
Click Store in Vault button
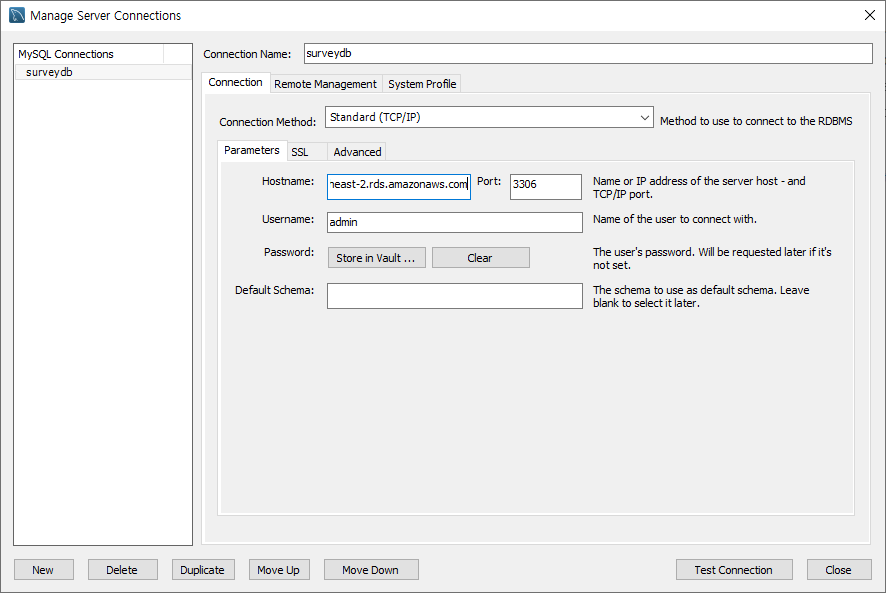[x=377, y=258]
